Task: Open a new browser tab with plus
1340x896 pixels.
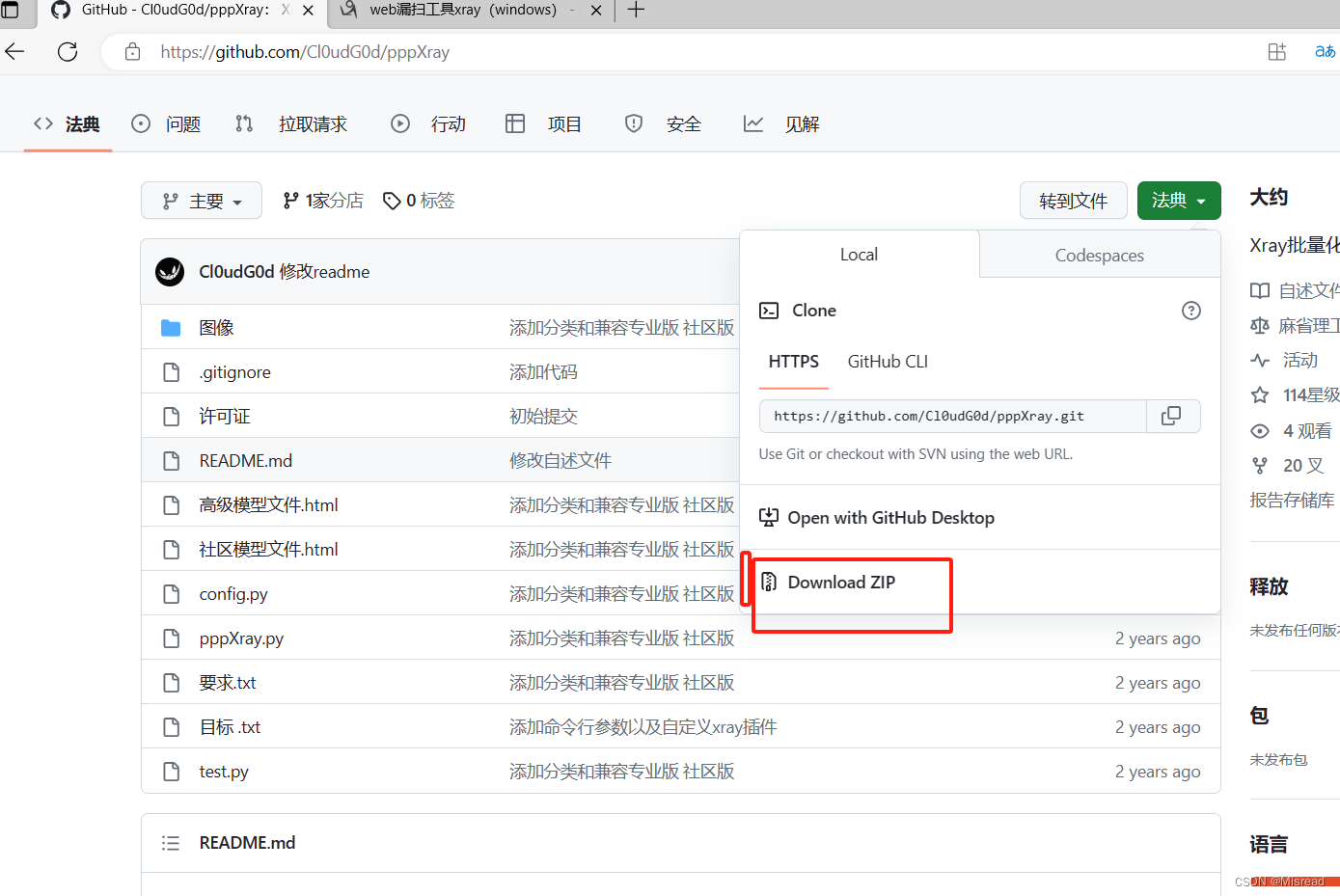Action: pyautogui.click(x=636, y=11)
